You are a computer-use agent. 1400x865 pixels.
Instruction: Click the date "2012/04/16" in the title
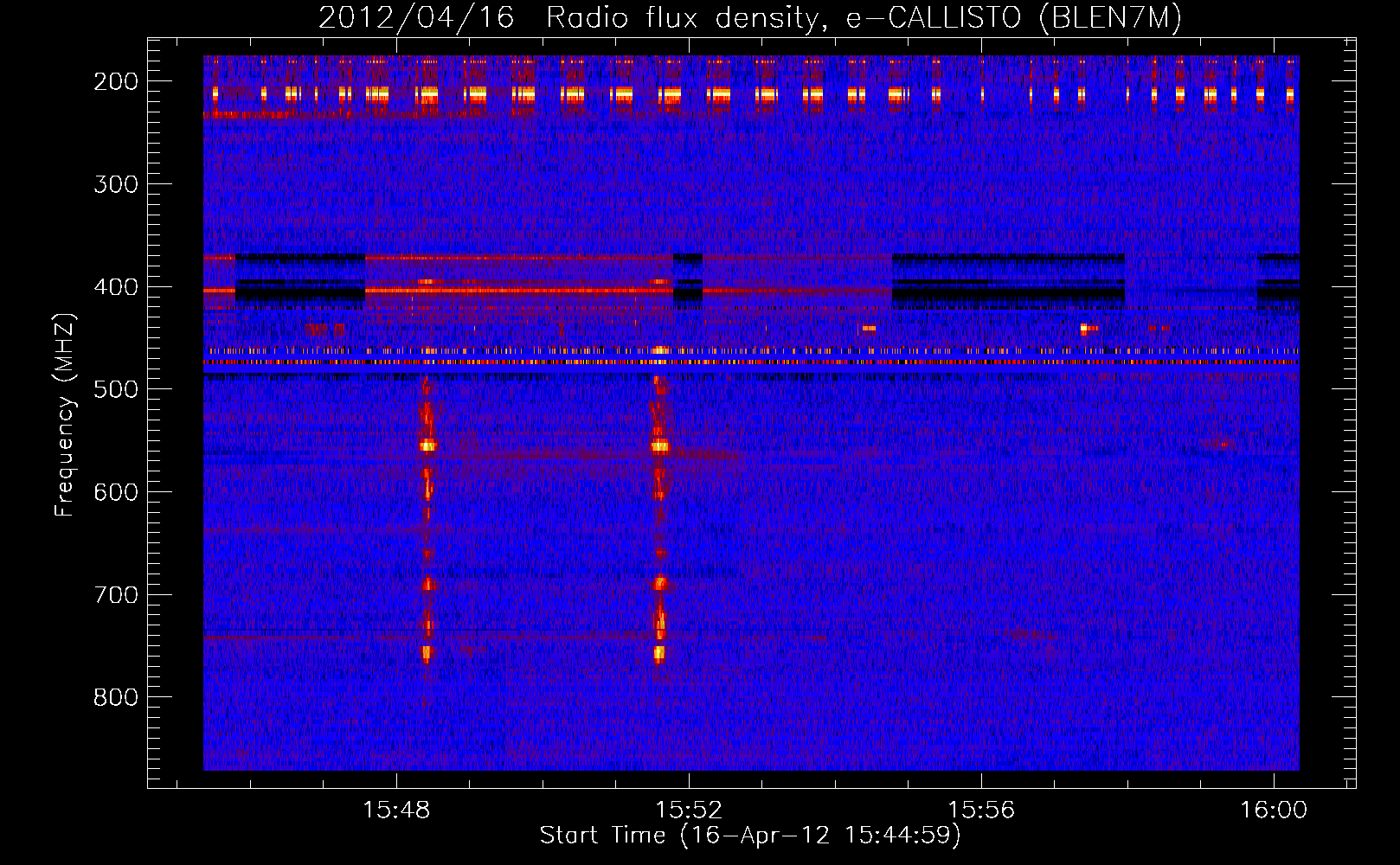pyautogui.click(x=416, y=17)
